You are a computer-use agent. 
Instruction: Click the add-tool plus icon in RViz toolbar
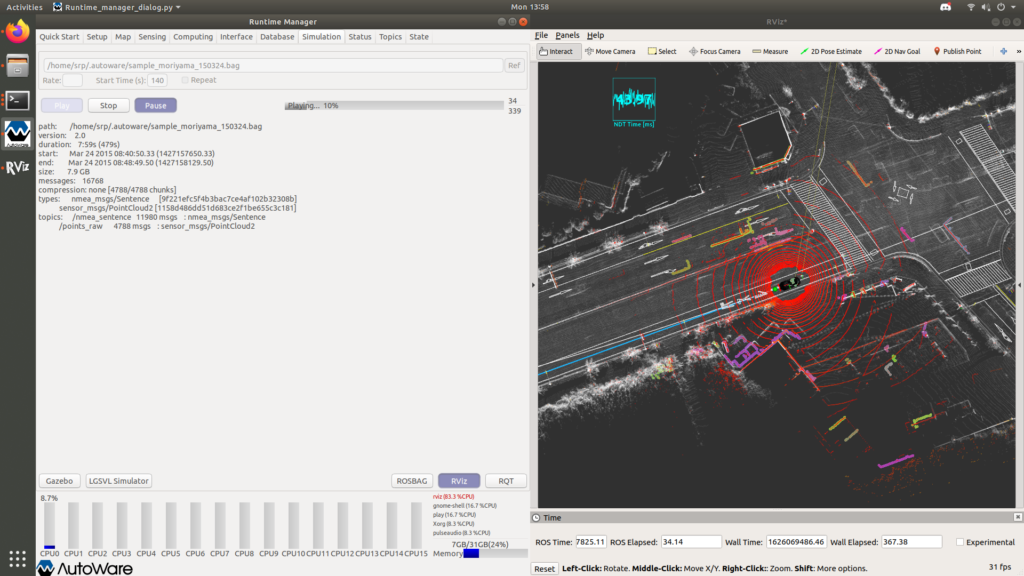click(x=1003, y=51)
